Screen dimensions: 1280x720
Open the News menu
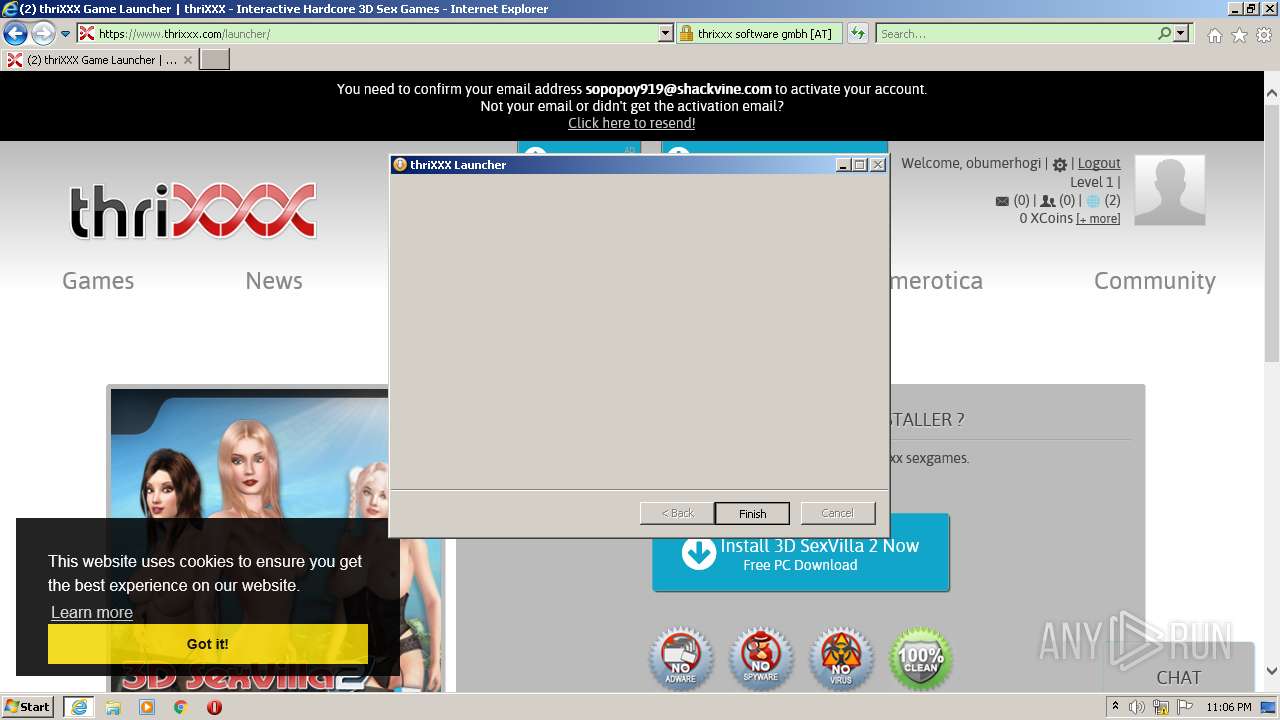coord(274,281)
